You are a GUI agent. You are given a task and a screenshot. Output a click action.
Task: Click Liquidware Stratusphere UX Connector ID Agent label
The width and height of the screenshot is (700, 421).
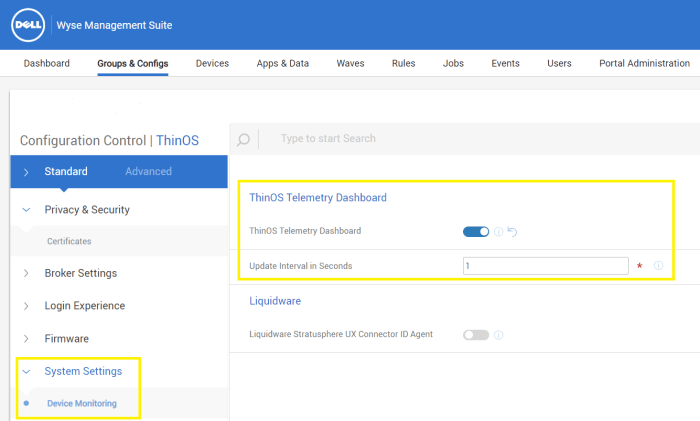coord(341,334)
